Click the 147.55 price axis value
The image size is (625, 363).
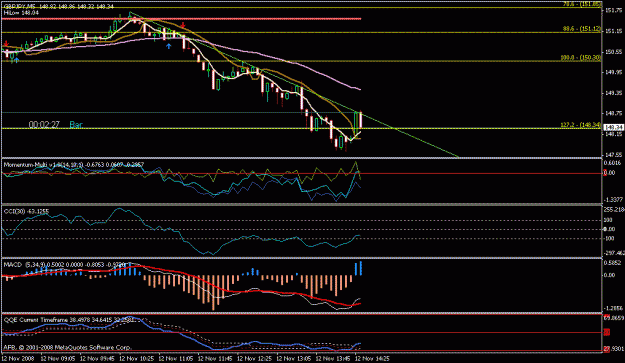pyautogui.click(x=613, y=154)
